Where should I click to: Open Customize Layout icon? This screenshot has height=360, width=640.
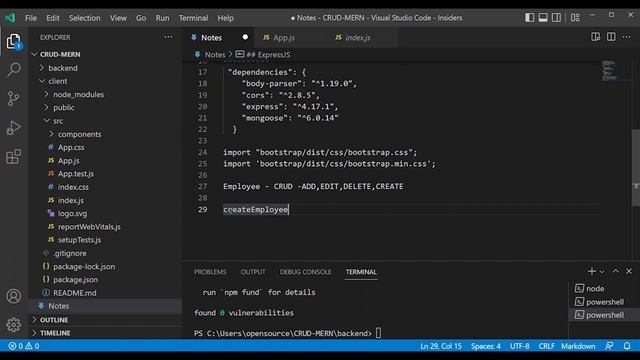[575, 18]
